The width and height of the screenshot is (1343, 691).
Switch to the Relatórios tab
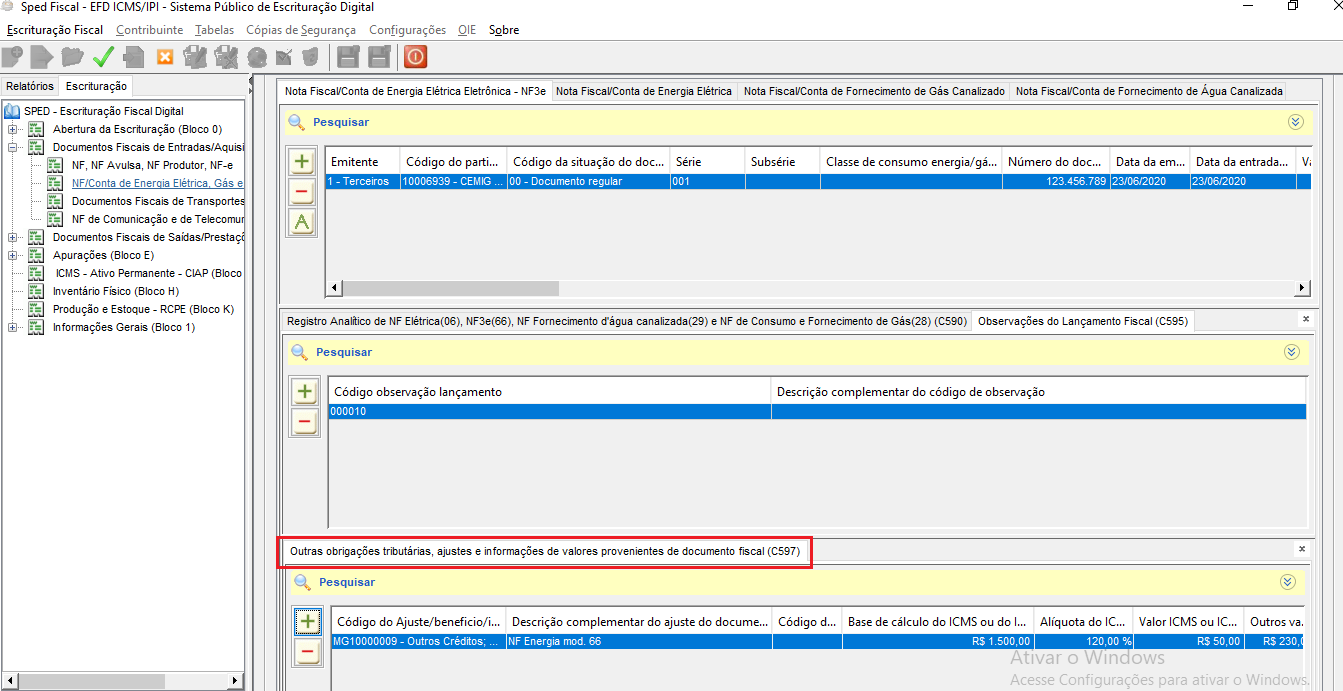pos(30,87)
